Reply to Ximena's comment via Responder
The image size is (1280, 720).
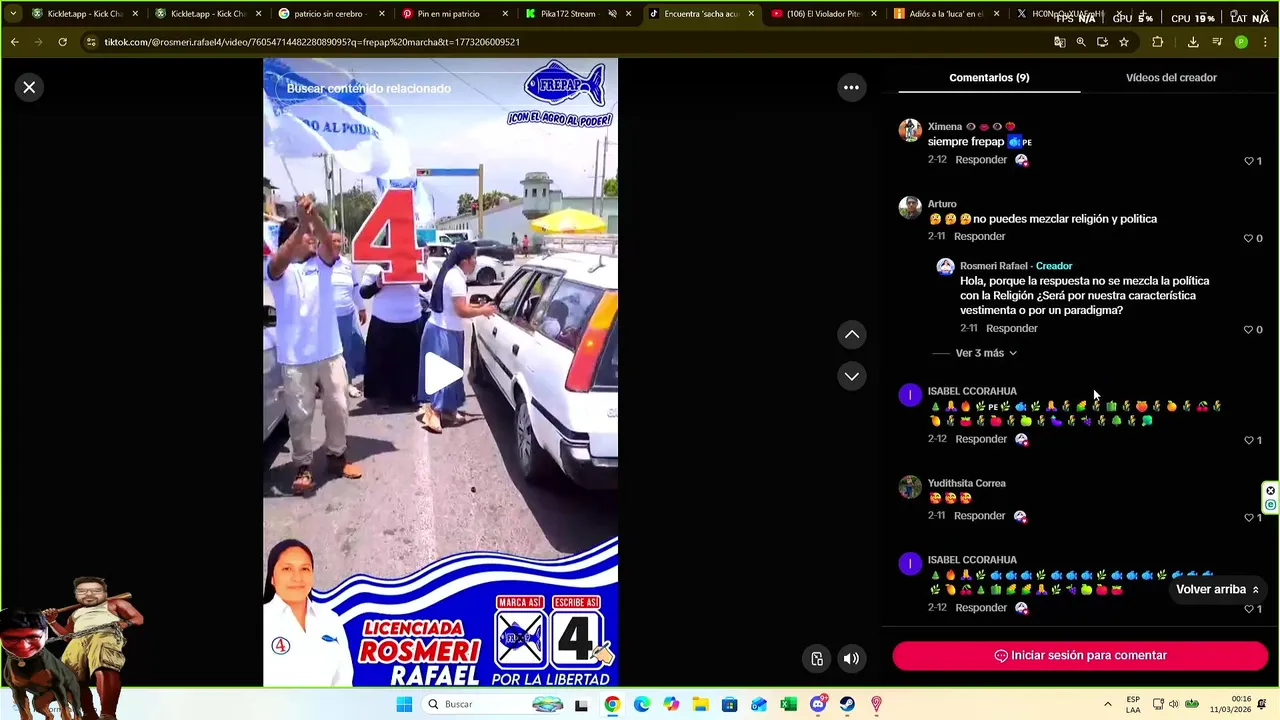[981, 160]
